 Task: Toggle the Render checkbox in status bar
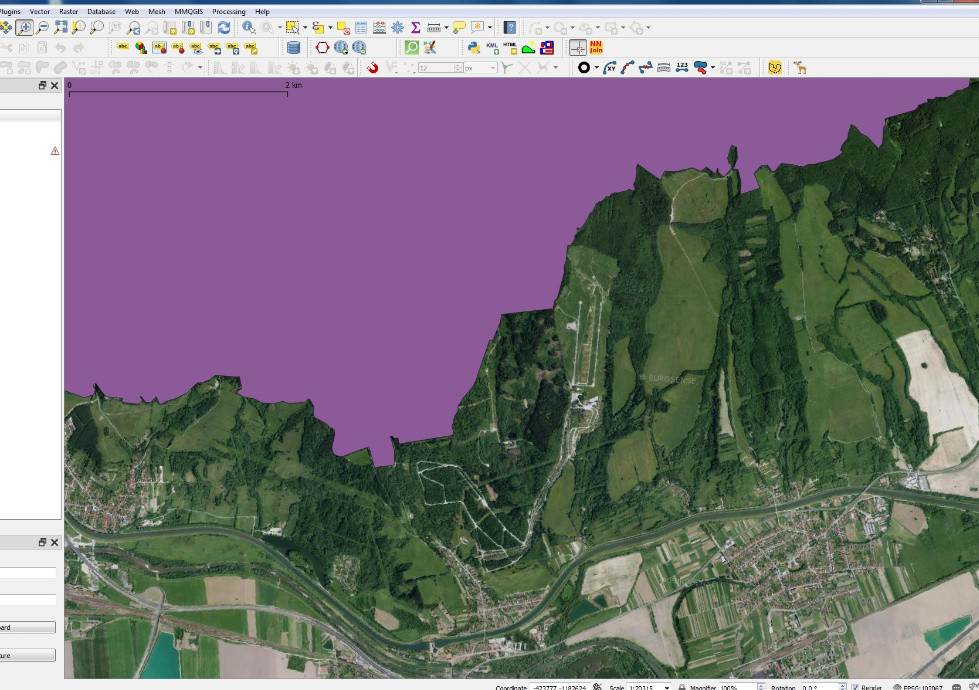click(x=855, y=687)
